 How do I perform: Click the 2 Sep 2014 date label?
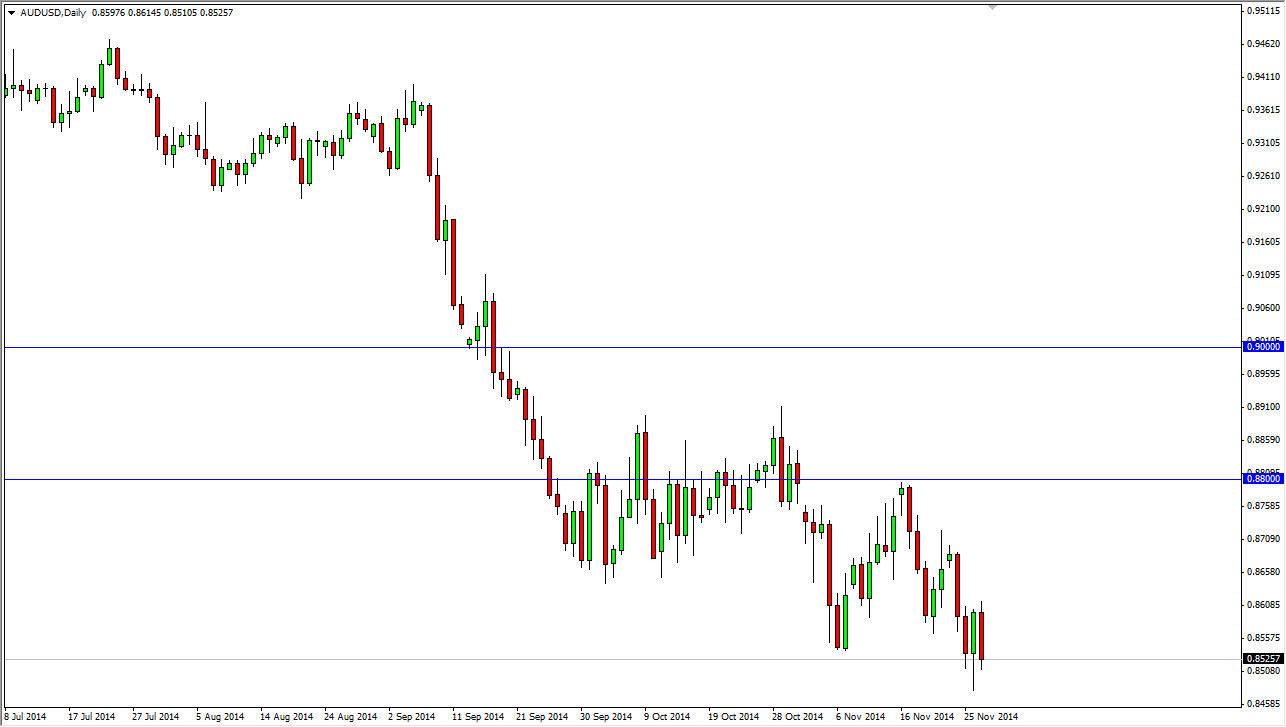point(411,717)
